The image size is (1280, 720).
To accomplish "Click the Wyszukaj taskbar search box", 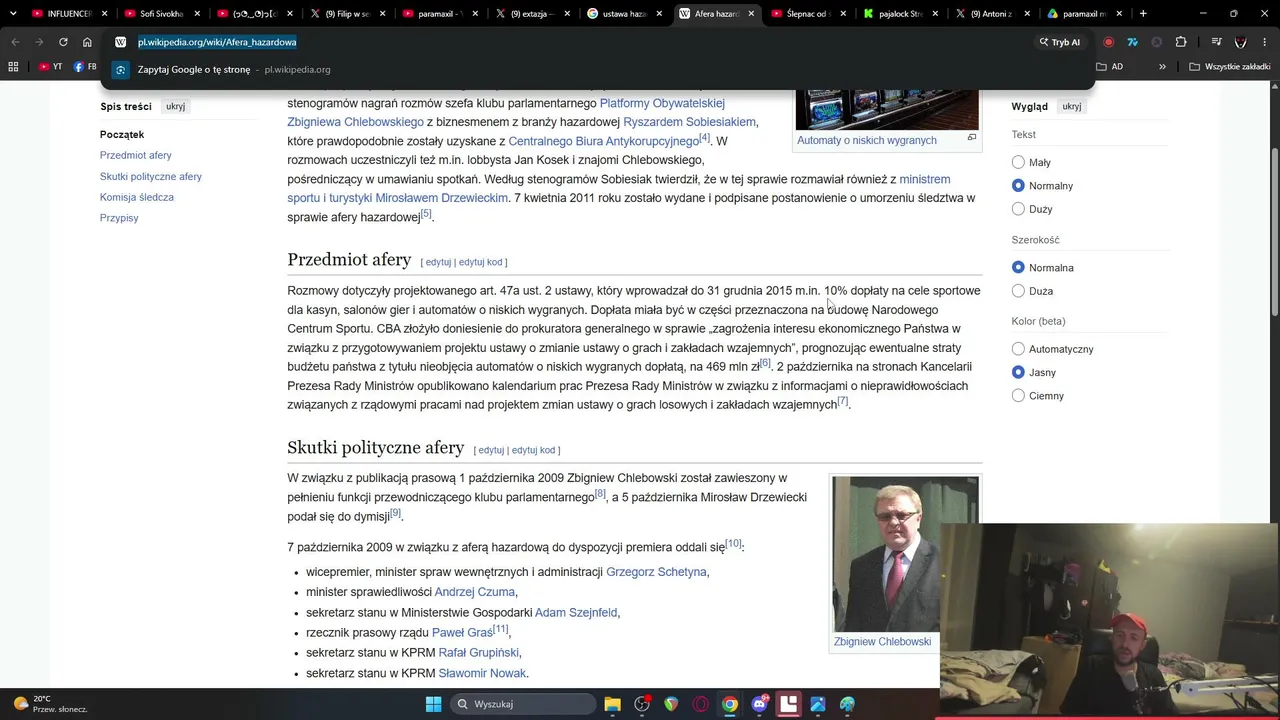I will 521,704.
